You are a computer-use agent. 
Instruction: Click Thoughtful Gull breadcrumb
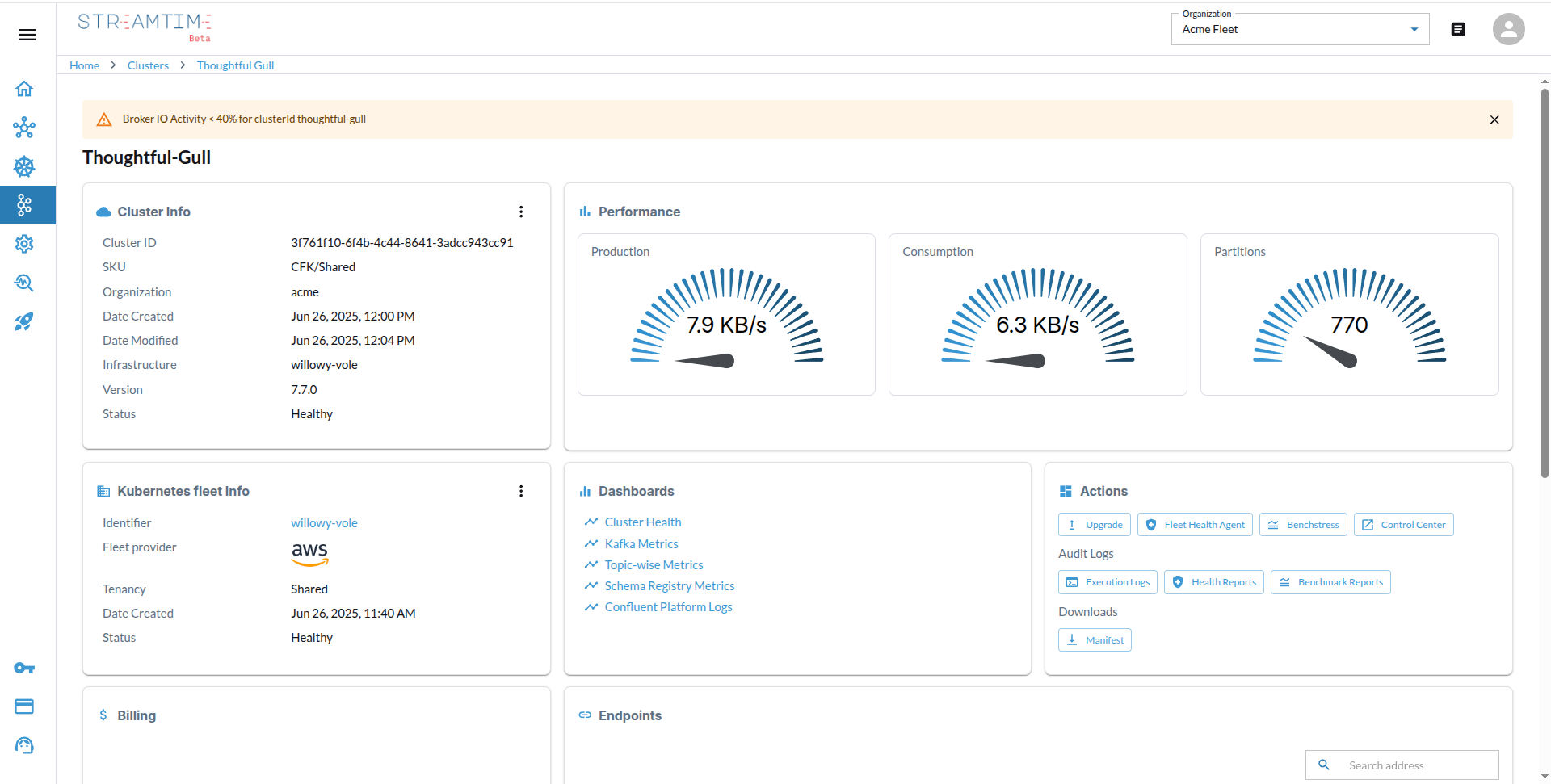point(235,65)
